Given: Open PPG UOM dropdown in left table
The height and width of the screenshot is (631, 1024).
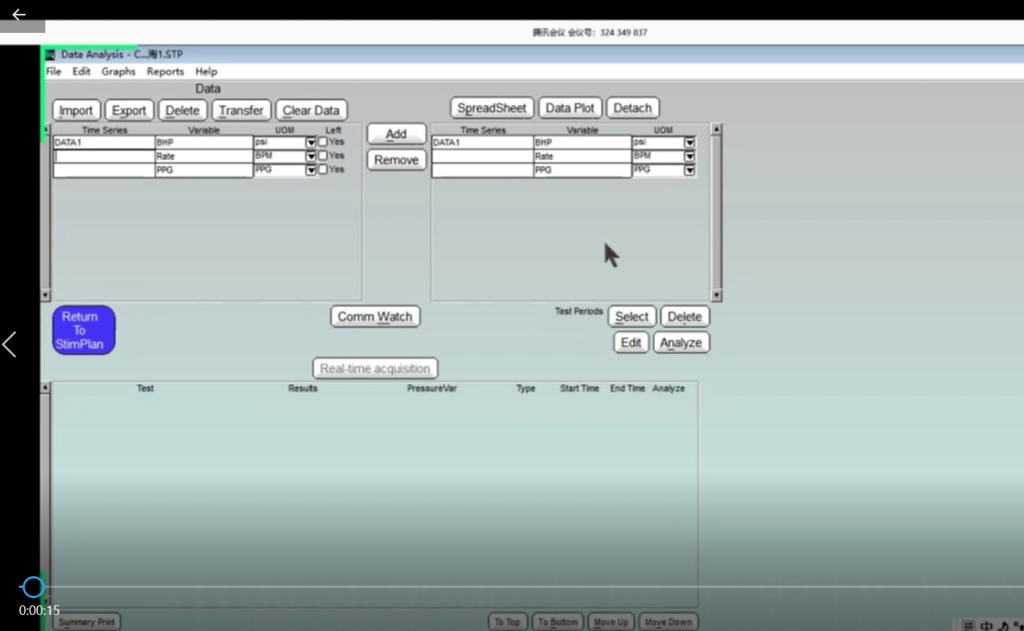Looking at the screenshot, I should (x=311, y=171).
